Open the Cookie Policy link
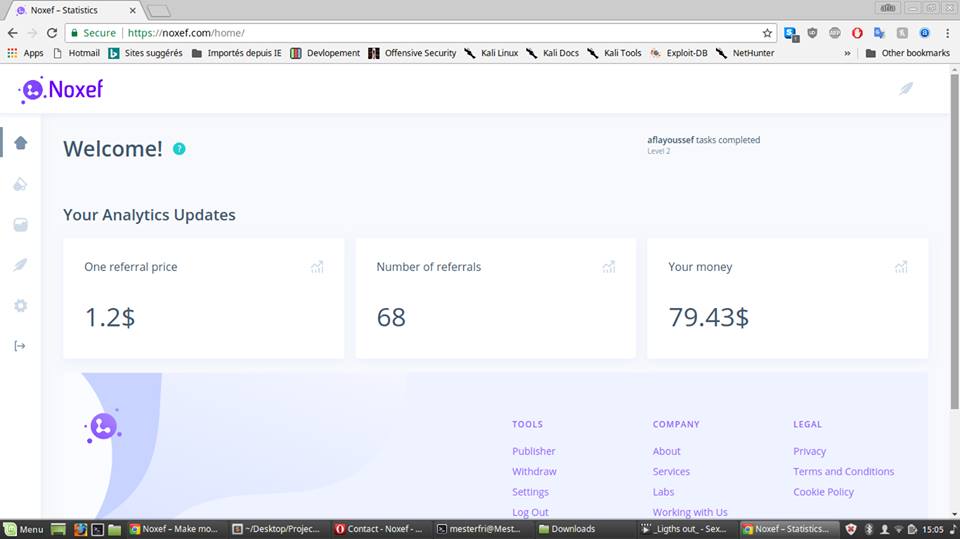Viewport: 960px width, 539px height. (823, 492)
